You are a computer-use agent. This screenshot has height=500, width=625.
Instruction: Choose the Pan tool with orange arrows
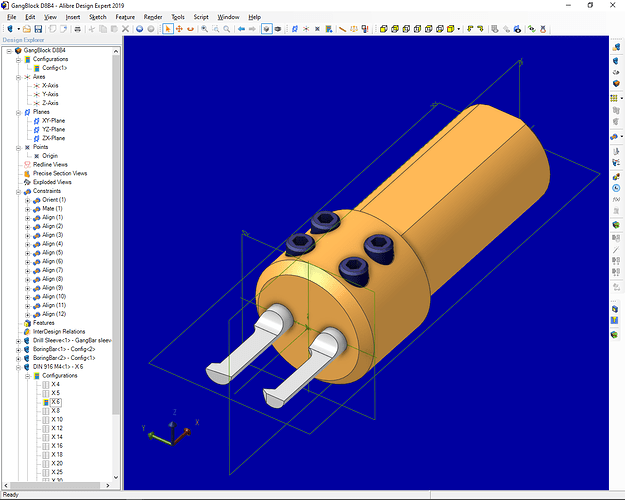(x=179, y=29)
